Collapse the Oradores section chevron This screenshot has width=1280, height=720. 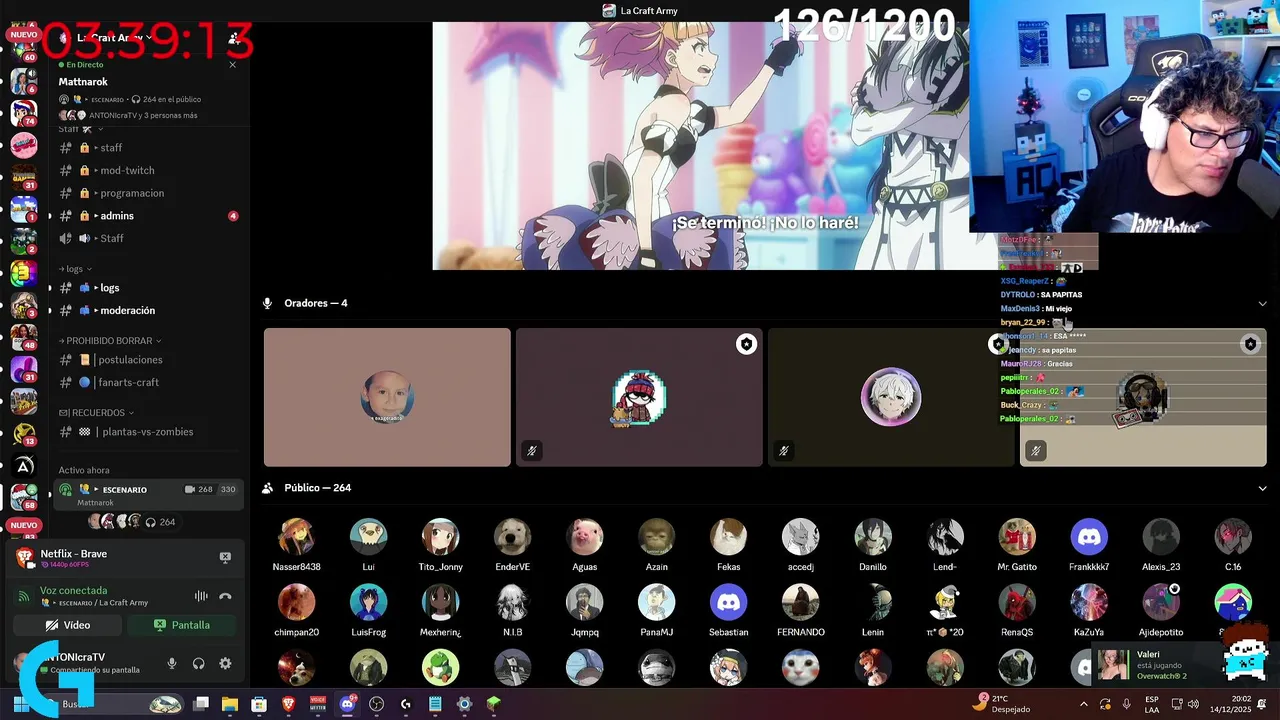(1263, 303)
